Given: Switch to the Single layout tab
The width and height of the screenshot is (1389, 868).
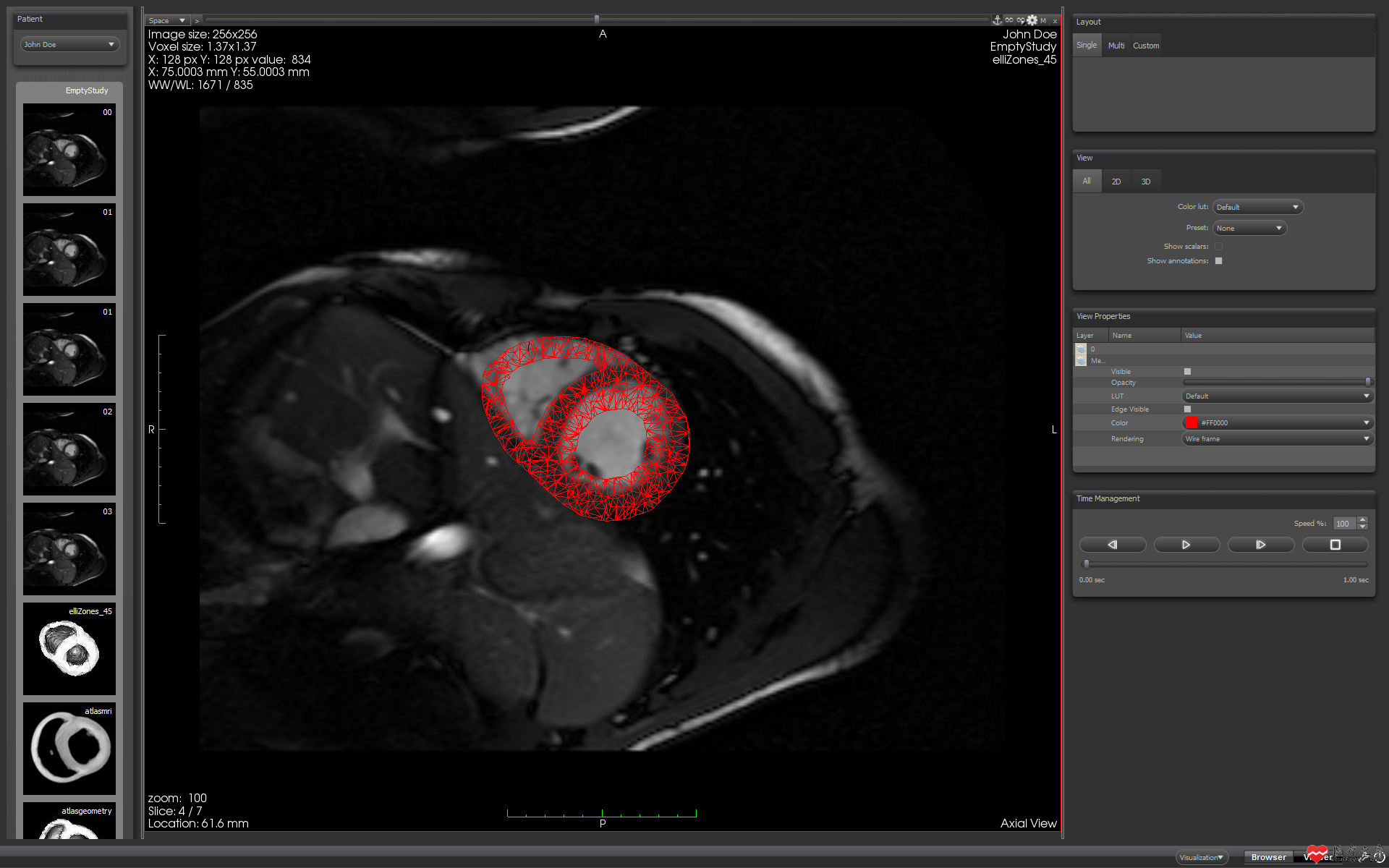Looking at the screenshot, I should click(x=1087, y=45).
